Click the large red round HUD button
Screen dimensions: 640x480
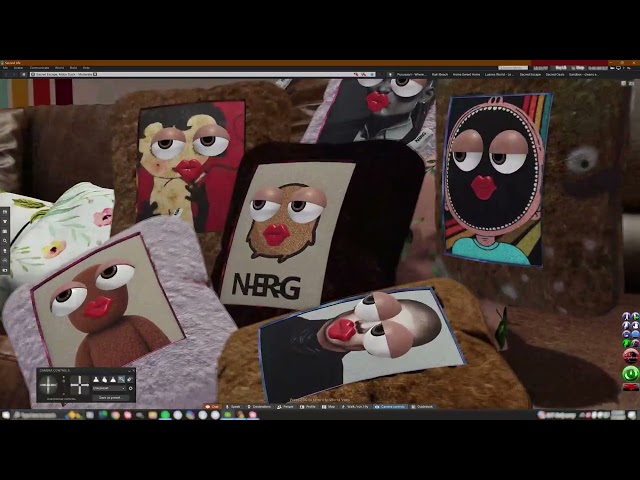(631, 356)
